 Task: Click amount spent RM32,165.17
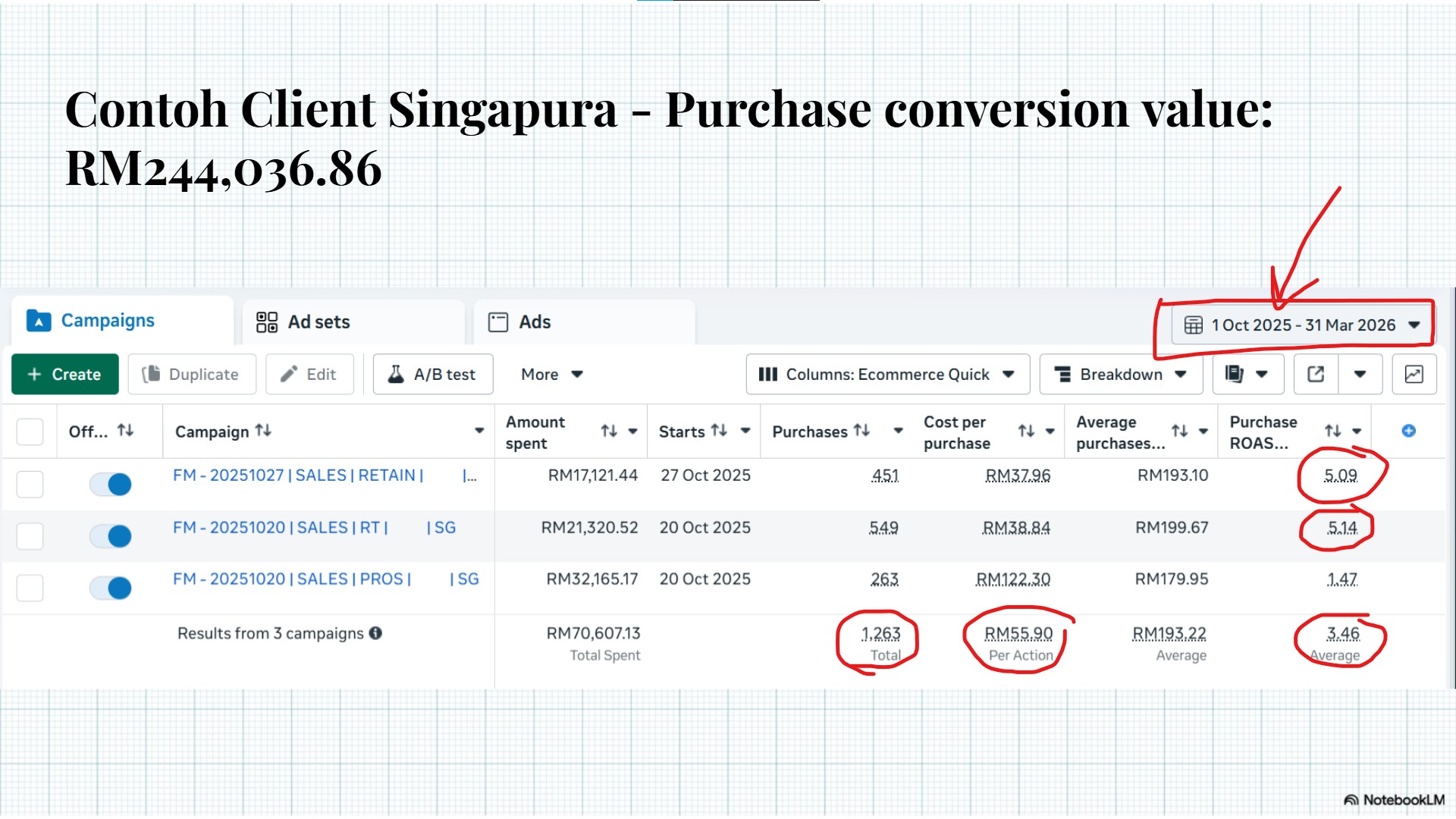[592, 579]
